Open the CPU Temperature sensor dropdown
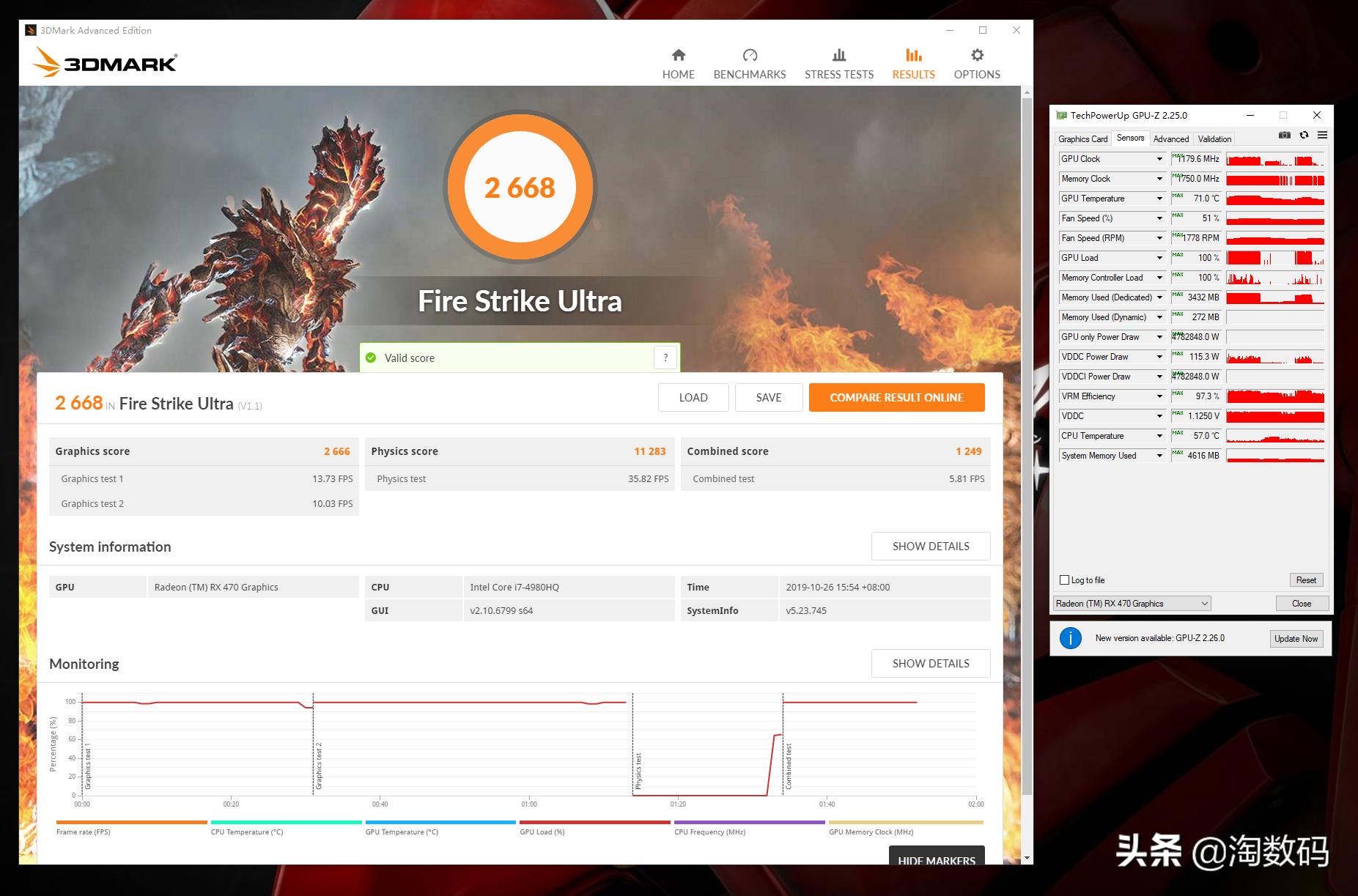The width and height of the screenshot is (1358, 896). (1159, 436)
